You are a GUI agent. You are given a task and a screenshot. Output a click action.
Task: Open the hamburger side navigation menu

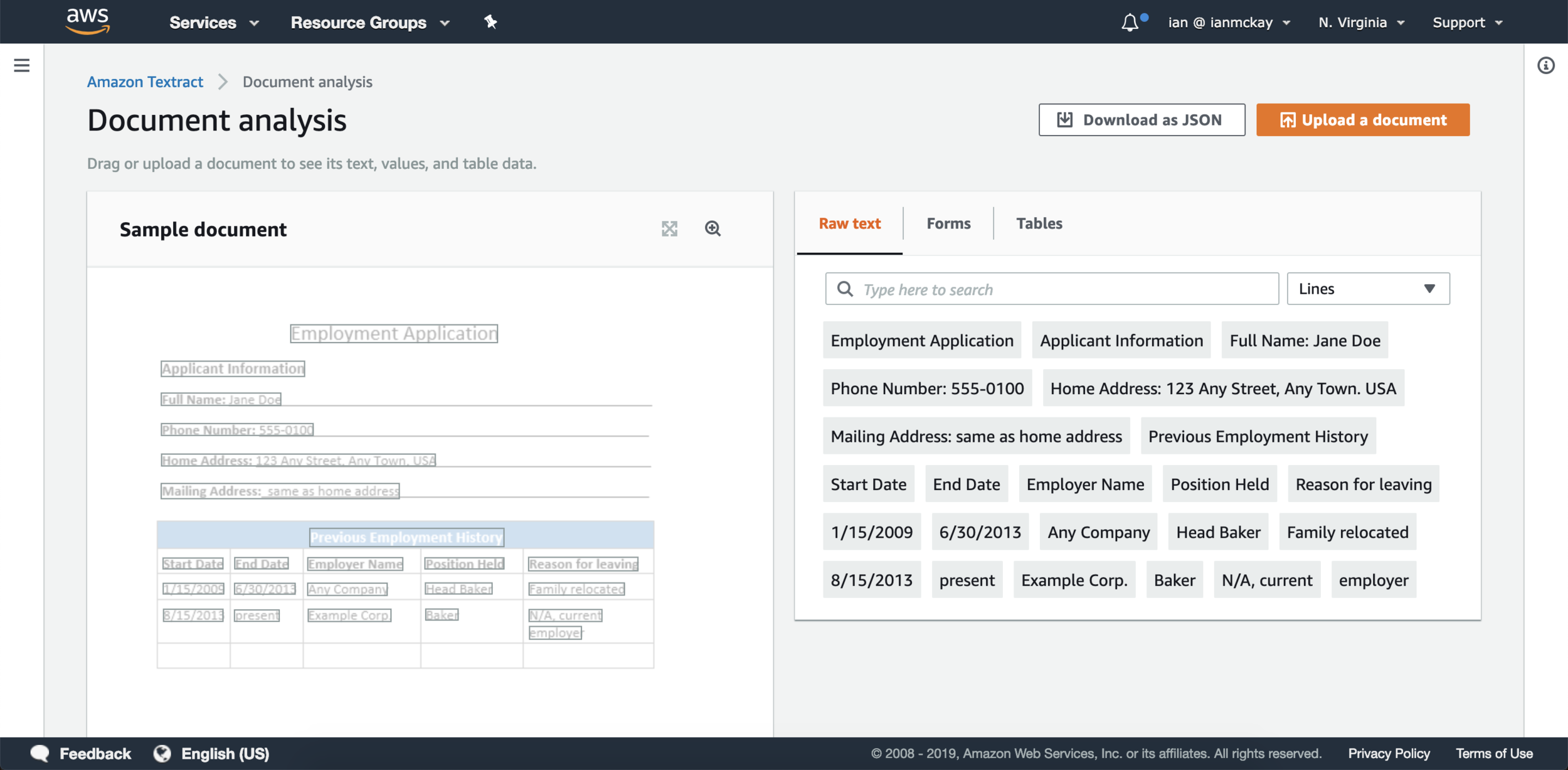(x=22, y=65)
